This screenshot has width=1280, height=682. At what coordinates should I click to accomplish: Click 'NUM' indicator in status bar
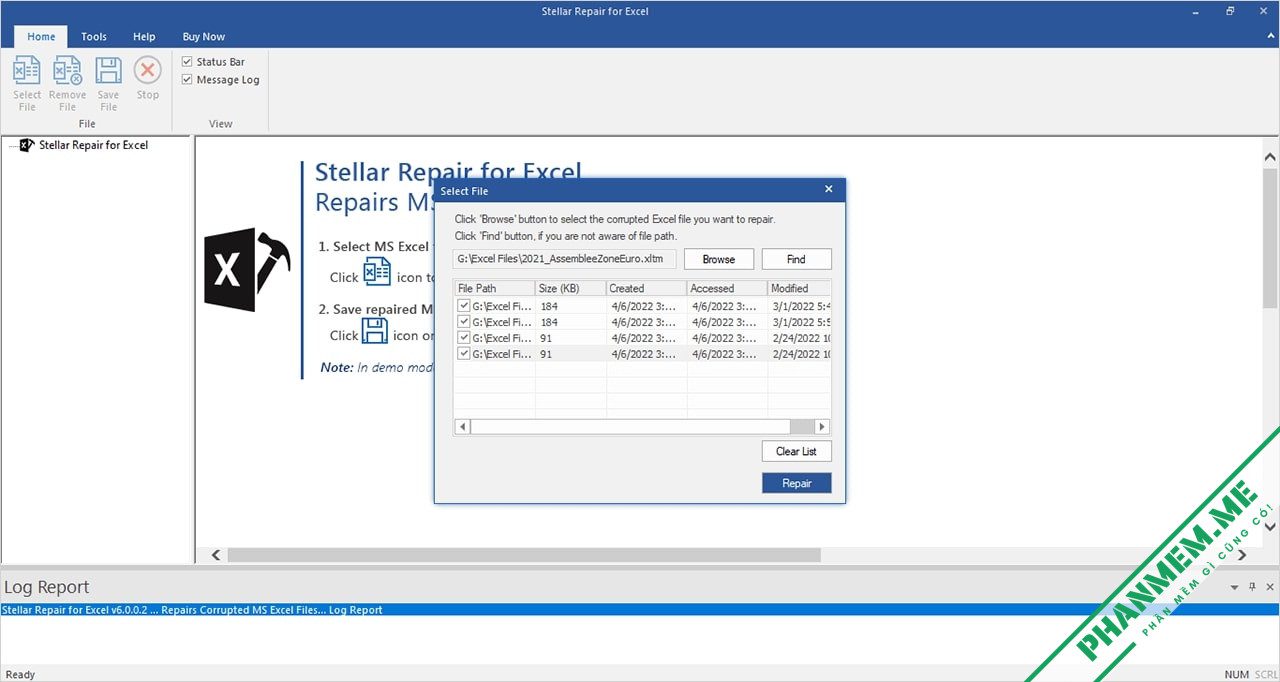click(1236, 674)
